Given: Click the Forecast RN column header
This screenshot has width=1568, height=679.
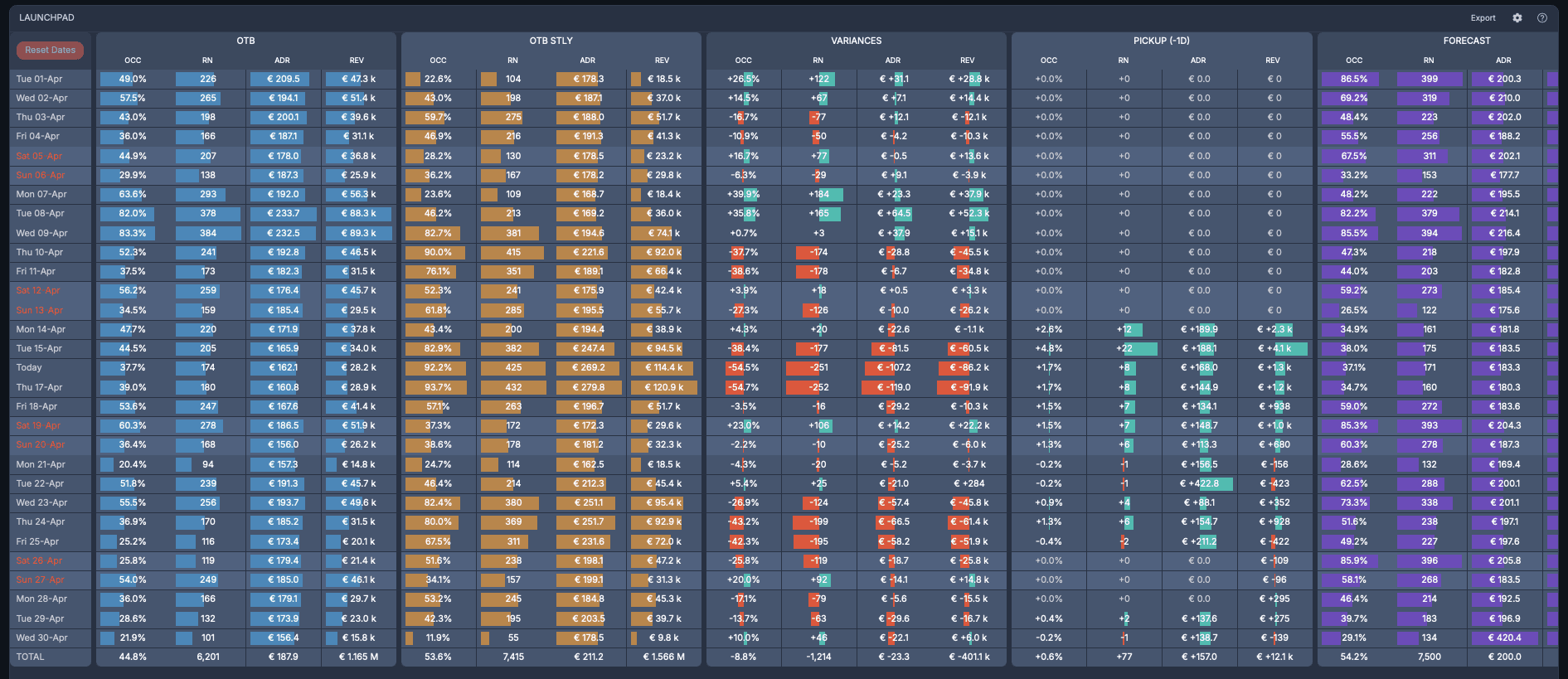Looking at the screenshot, I should click(x=1429, y=61).
